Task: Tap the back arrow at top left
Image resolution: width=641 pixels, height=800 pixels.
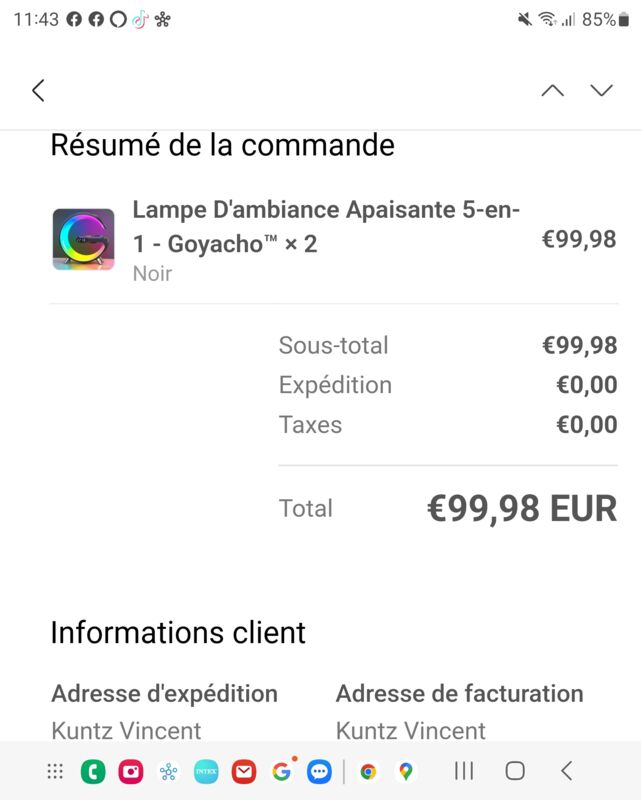Action: point(38,91)
